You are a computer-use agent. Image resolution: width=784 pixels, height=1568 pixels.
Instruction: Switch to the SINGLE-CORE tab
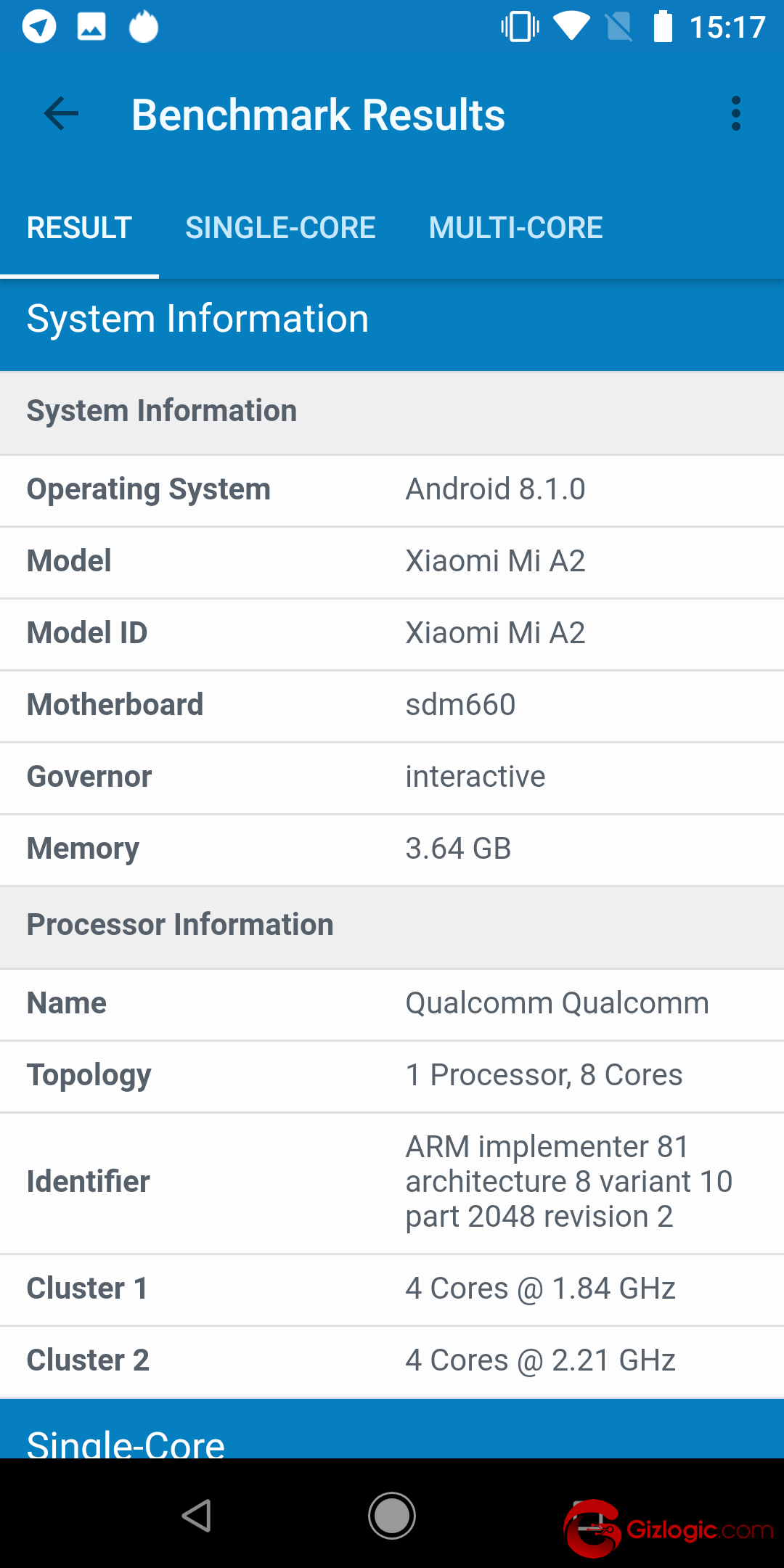tap(280, 228)
